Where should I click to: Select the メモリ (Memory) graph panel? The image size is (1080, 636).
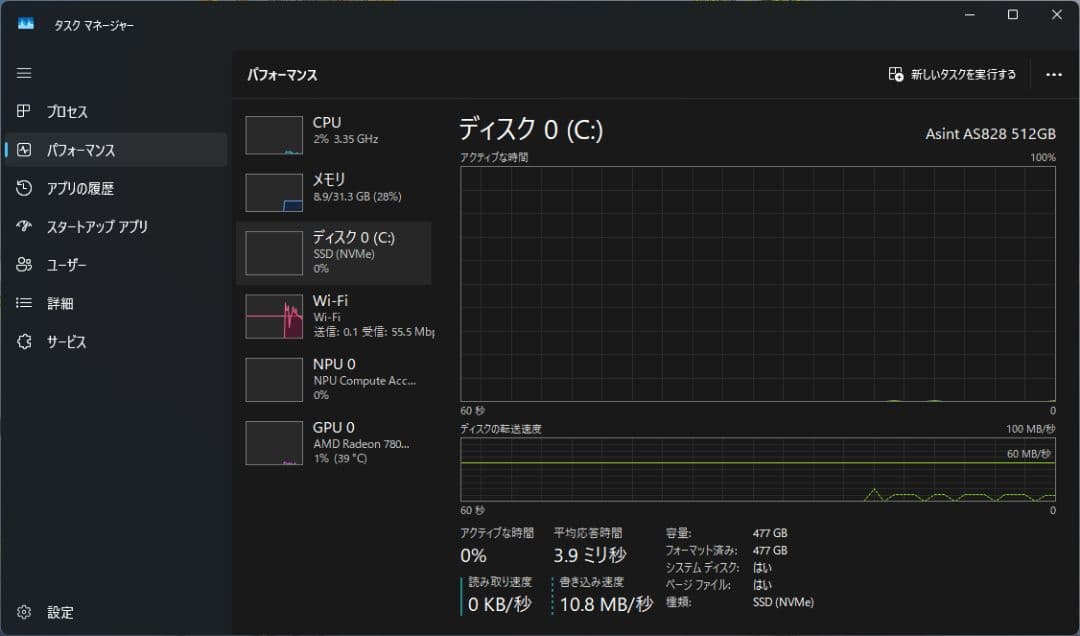coord(330,190)
